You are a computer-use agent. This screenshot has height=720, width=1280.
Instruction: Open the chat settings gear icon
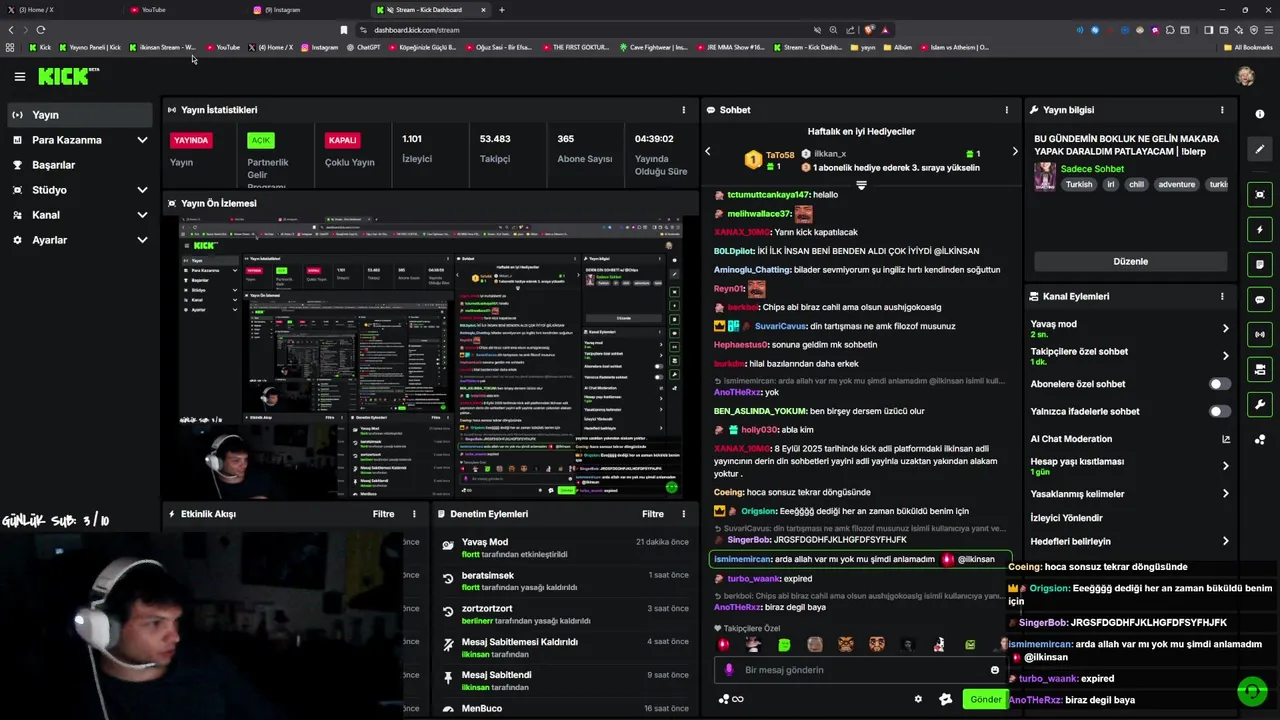(x=918, y=699)
